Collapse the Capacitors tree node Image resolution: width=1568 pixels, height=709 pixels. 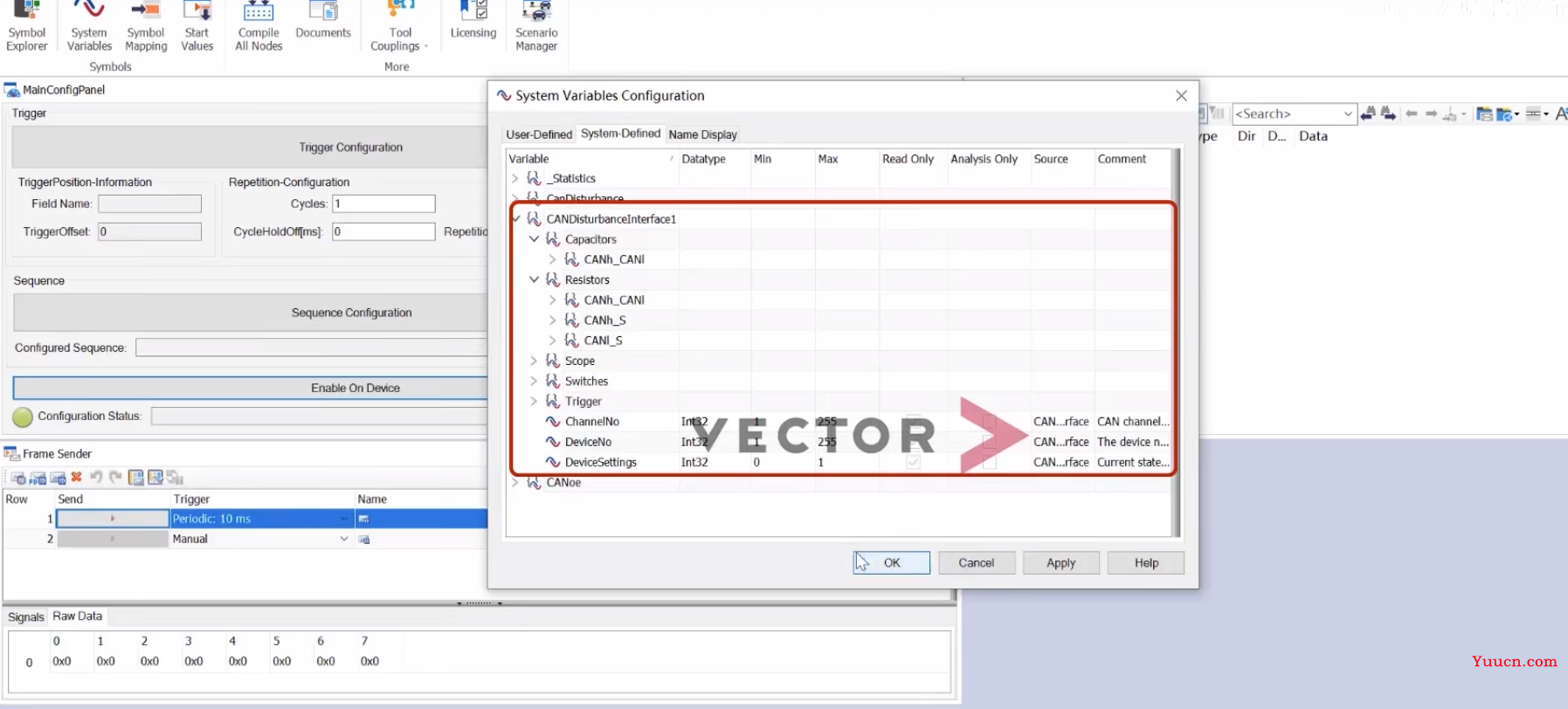pyautogui.click(x=534, y=239)
